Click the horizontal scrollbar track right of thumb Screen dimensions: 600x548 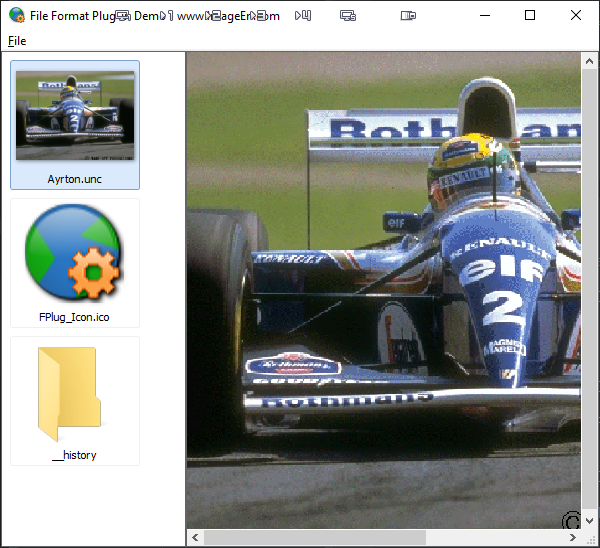495,537
